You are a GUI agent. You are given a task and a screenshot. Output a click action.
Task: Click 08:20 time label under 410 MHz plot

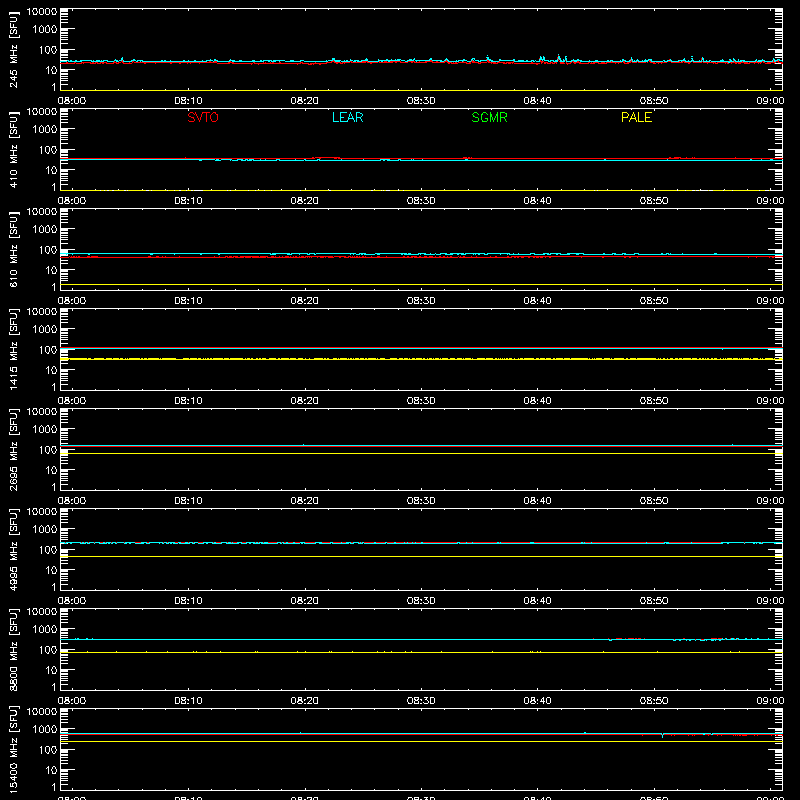[305, 201]
